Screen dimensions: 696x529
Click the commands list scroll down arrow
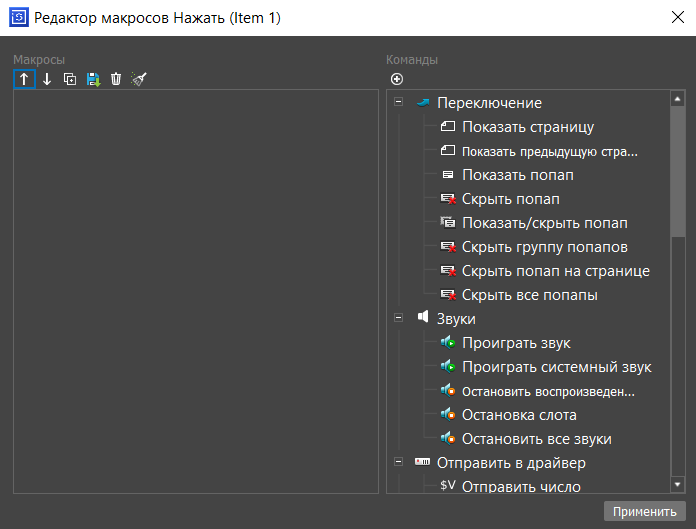[x=678, y=485]
